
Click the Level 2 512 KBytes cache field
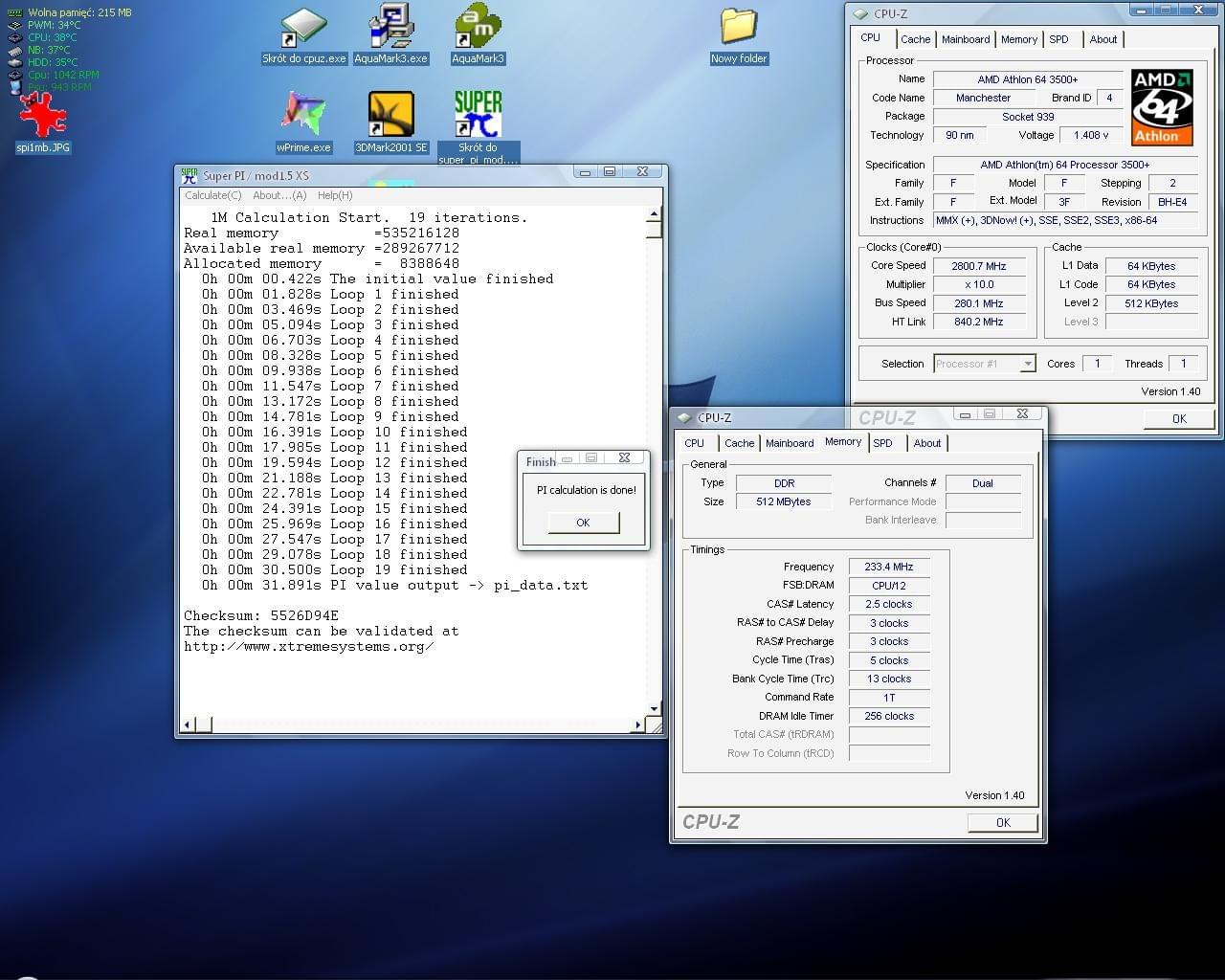[1151, 303]
